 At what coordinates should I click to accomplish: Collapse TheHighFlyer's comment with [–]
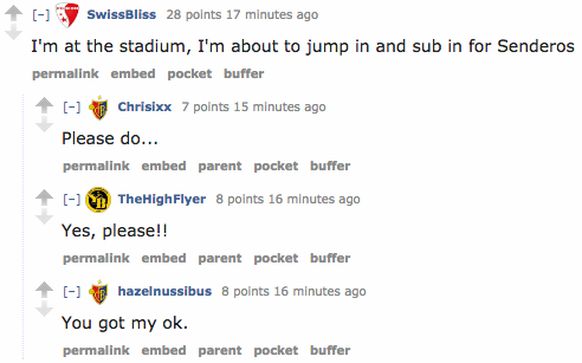point(72,199)
